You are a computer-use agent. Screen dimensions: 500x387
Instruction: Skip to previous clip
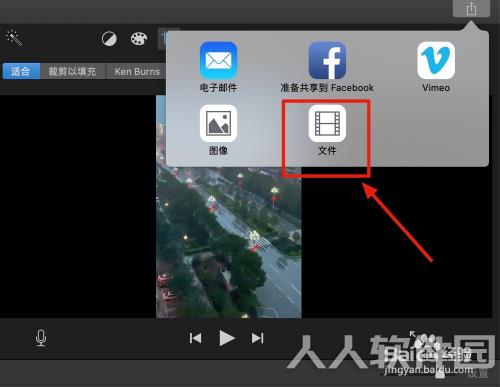[x=195, y=338]
